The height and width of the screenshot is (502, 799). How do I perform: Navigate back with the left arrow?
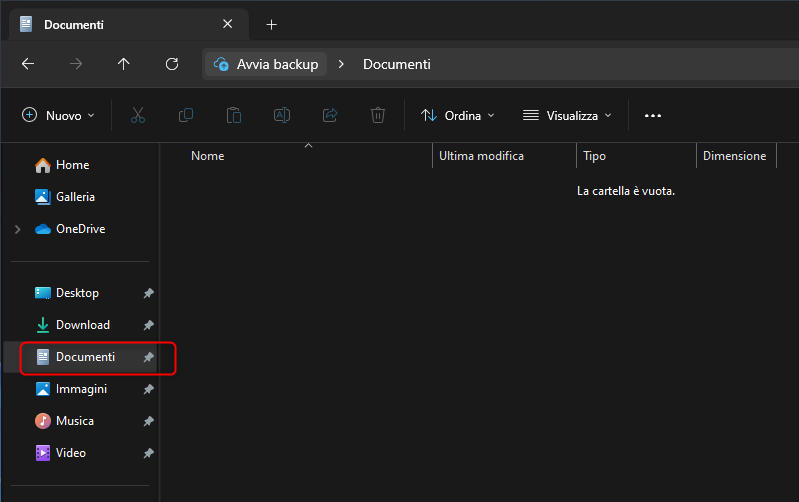[x=28, y=64]
